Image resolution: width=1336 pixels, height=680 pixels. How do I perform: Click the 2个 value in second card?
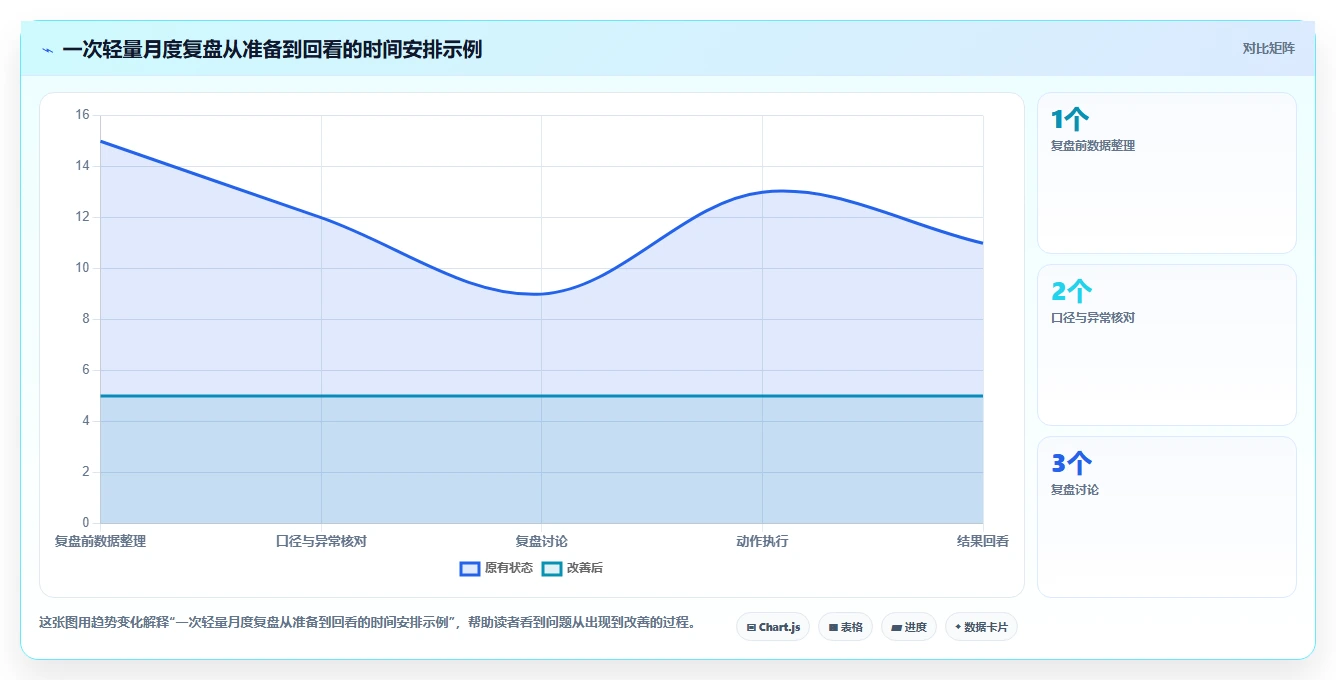coord(1071,292)
